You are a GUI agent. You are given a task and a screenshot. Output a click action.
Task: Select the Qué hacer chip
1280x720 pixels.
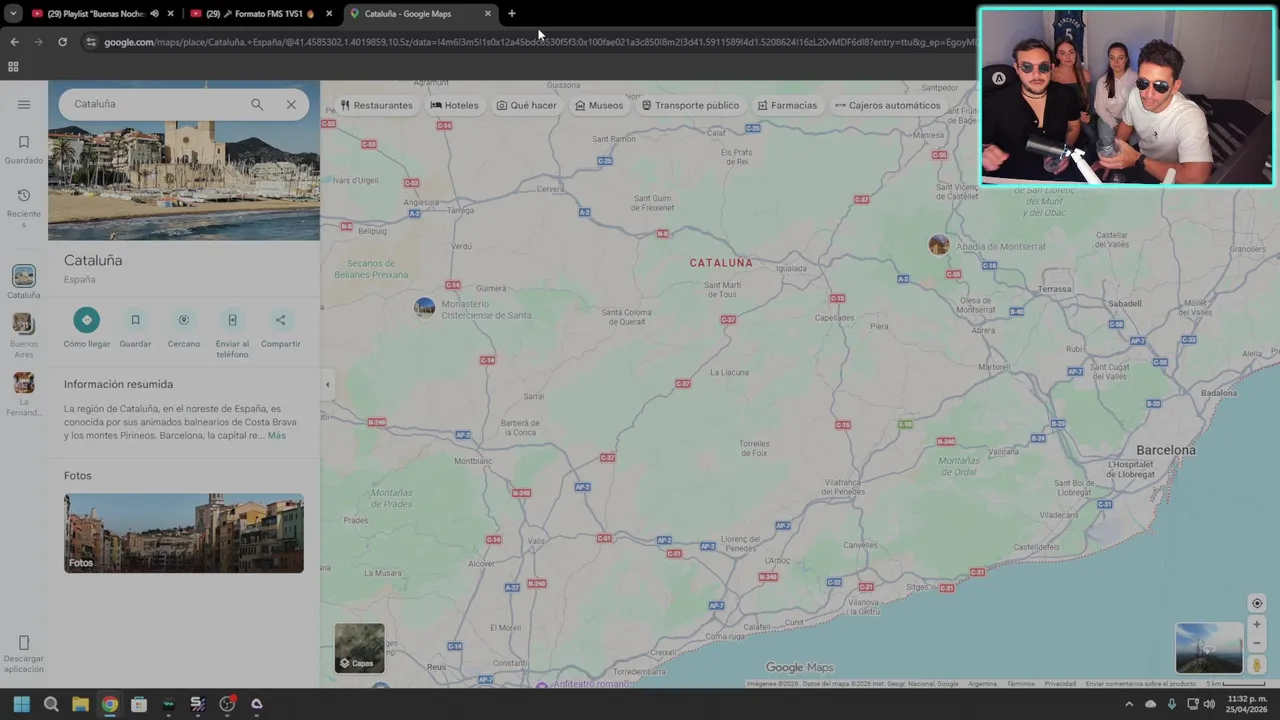(x=526, y=105)
